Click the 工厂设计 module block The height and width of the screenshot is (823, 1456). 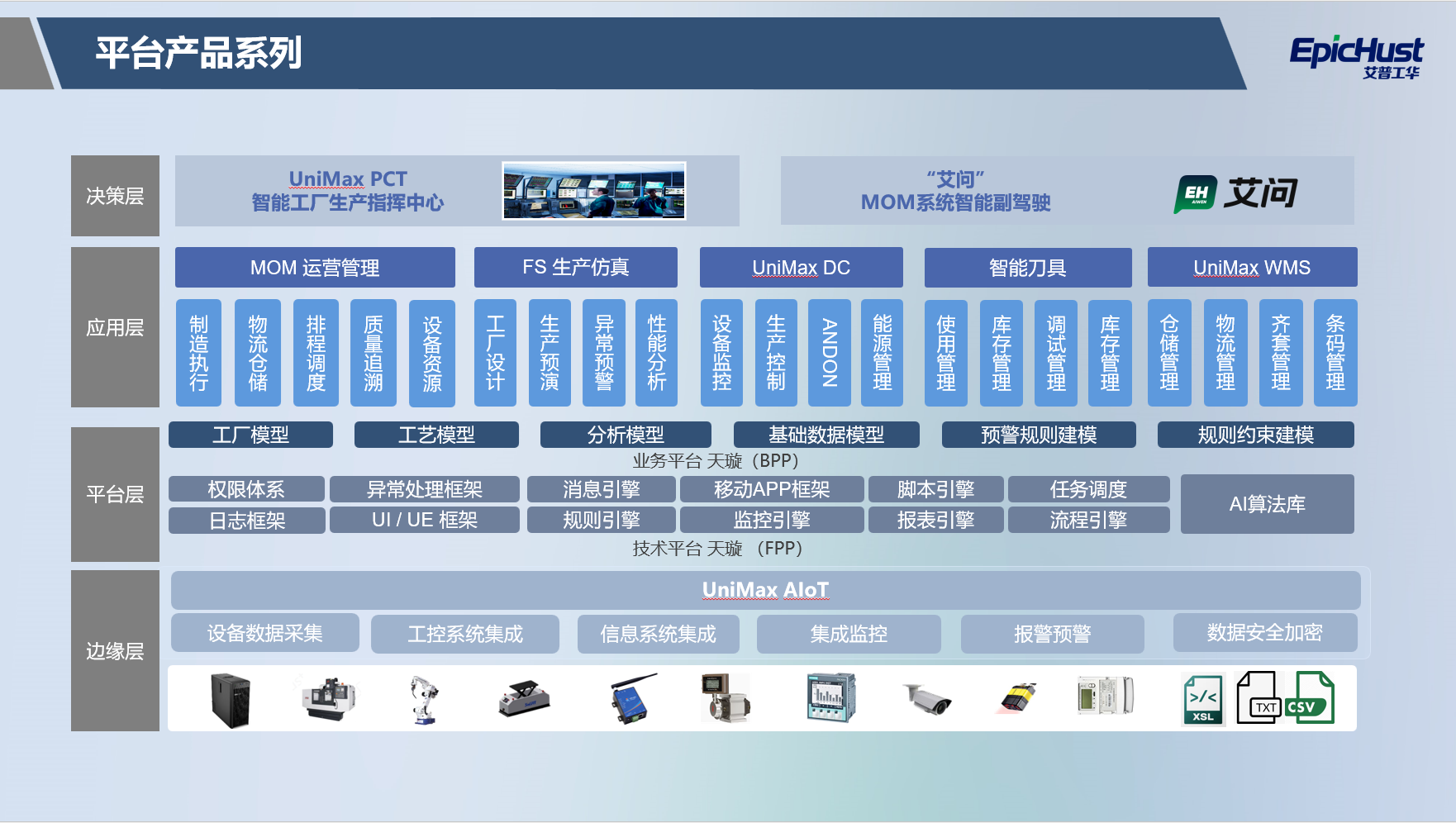(x=495, y=353)
